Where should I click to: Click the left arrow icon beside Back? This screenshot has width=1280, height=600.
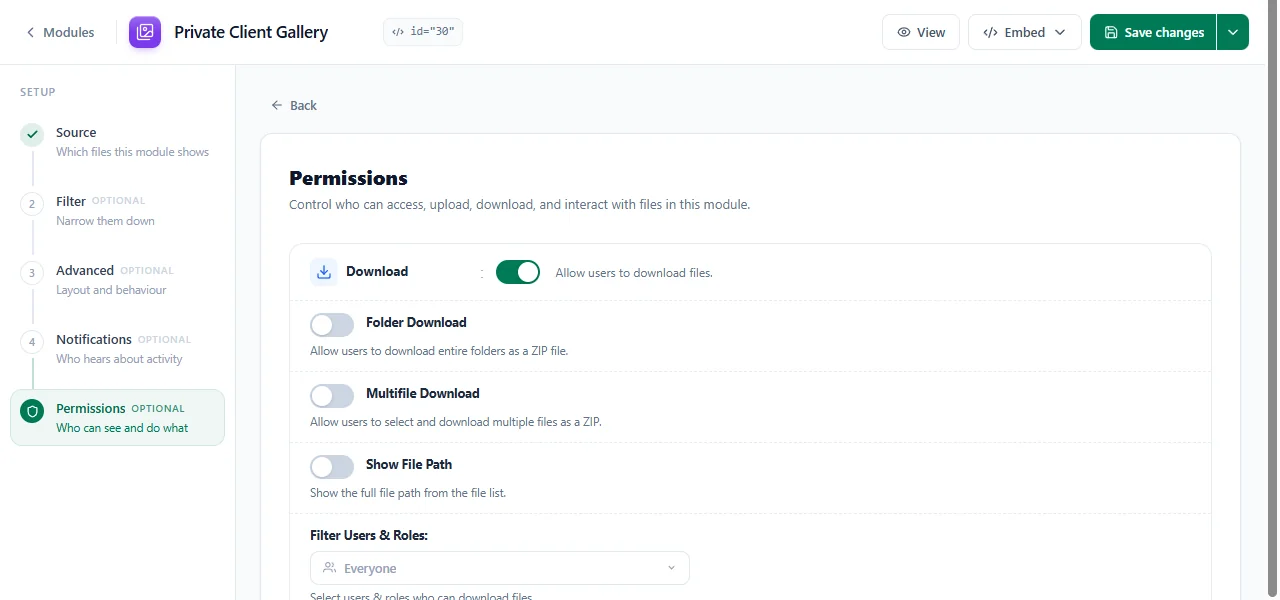point(277,105)
